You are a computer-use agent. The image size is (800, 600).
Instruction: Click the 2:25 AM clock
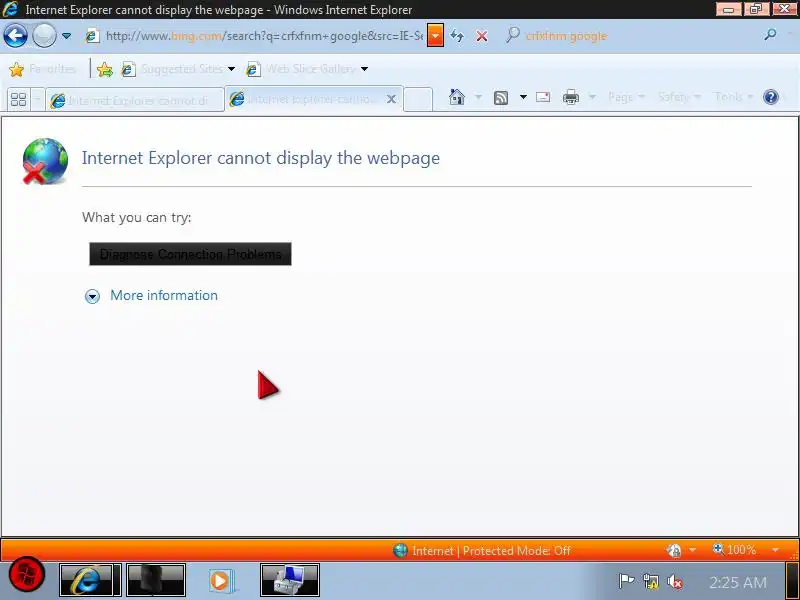738,582
